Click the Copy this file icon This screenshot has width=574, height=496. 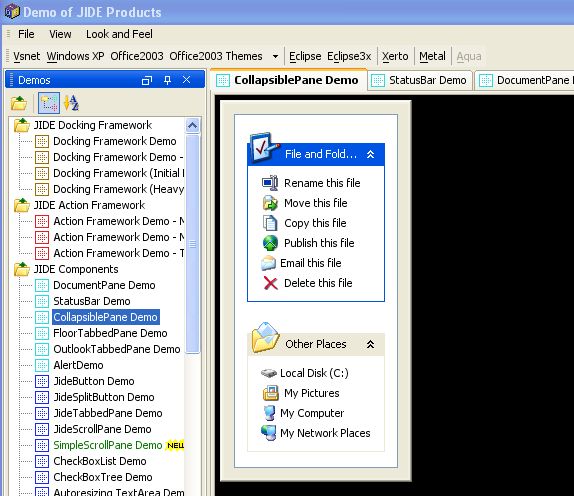click(x=270, y=223)
